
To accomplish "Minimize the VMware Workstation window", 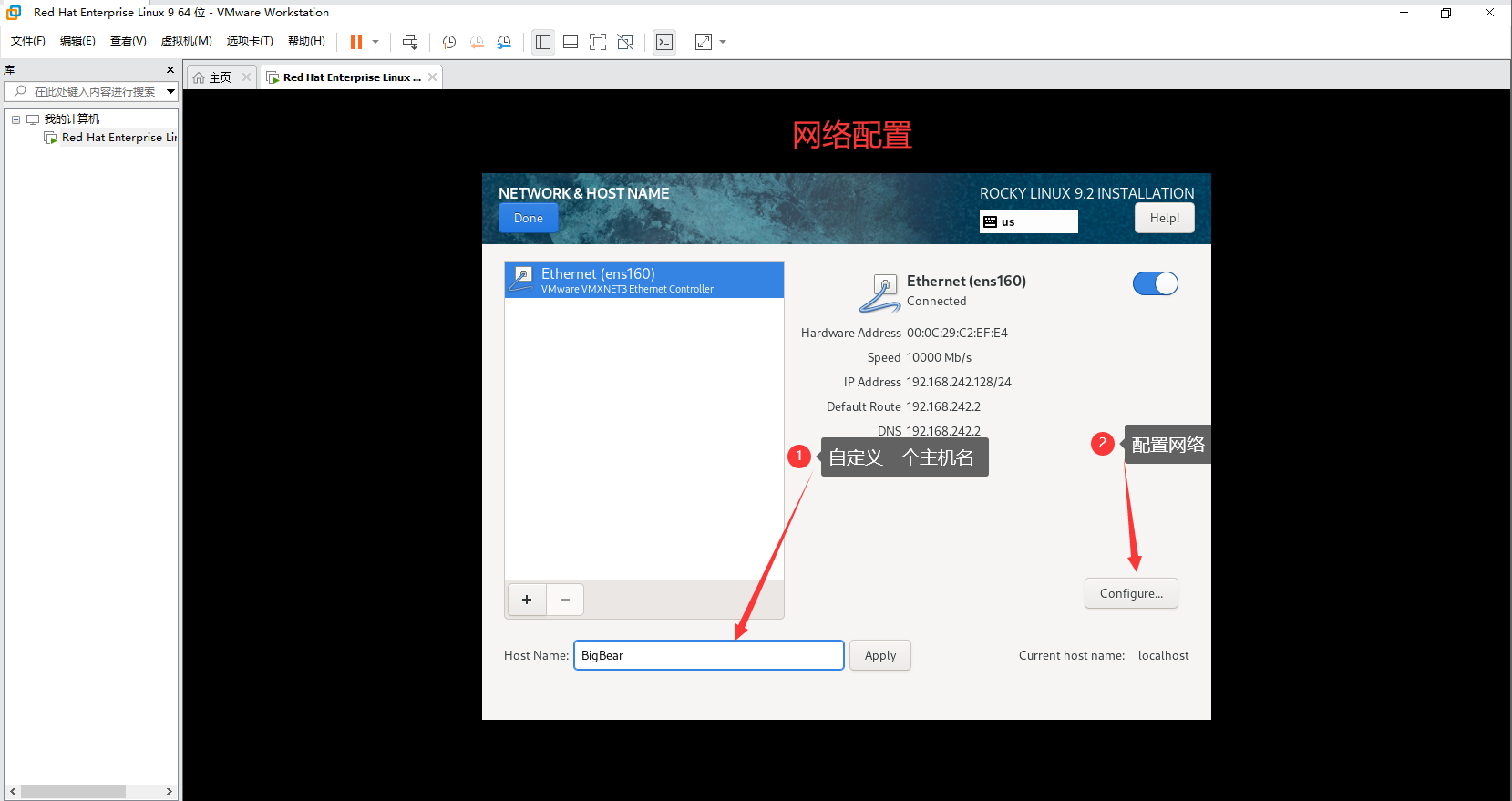I will 1404,13.
